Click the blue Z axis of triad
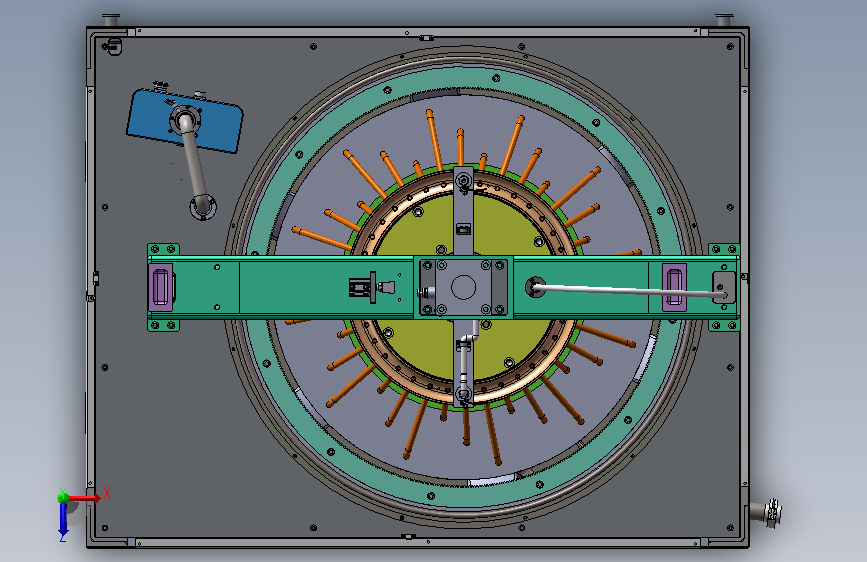This screenshot has height=562, width=867. pos(63,519)
